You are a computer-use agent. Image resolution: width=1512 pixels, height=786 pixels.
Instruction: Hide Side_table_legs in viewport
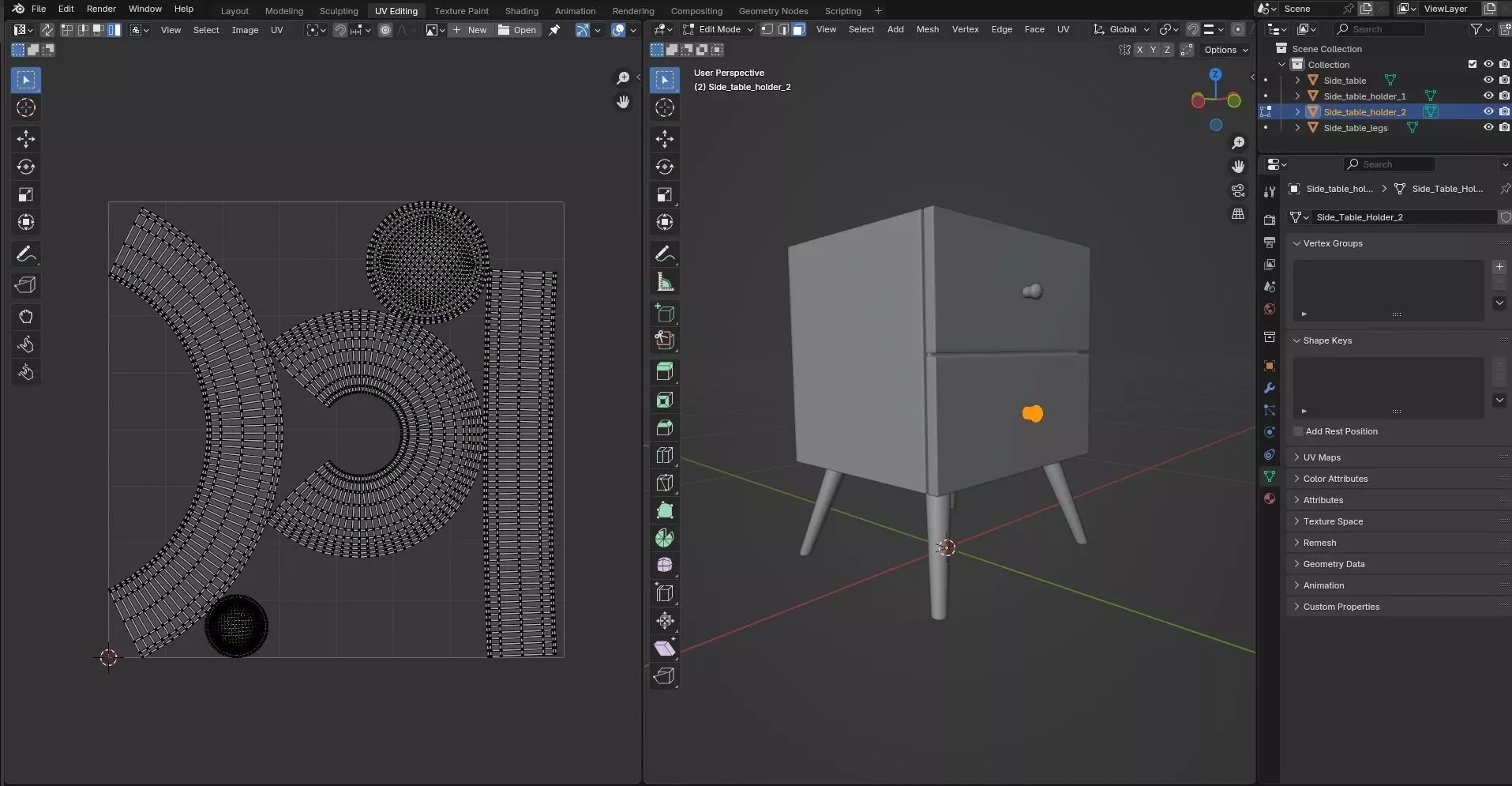click(1488, 127)
